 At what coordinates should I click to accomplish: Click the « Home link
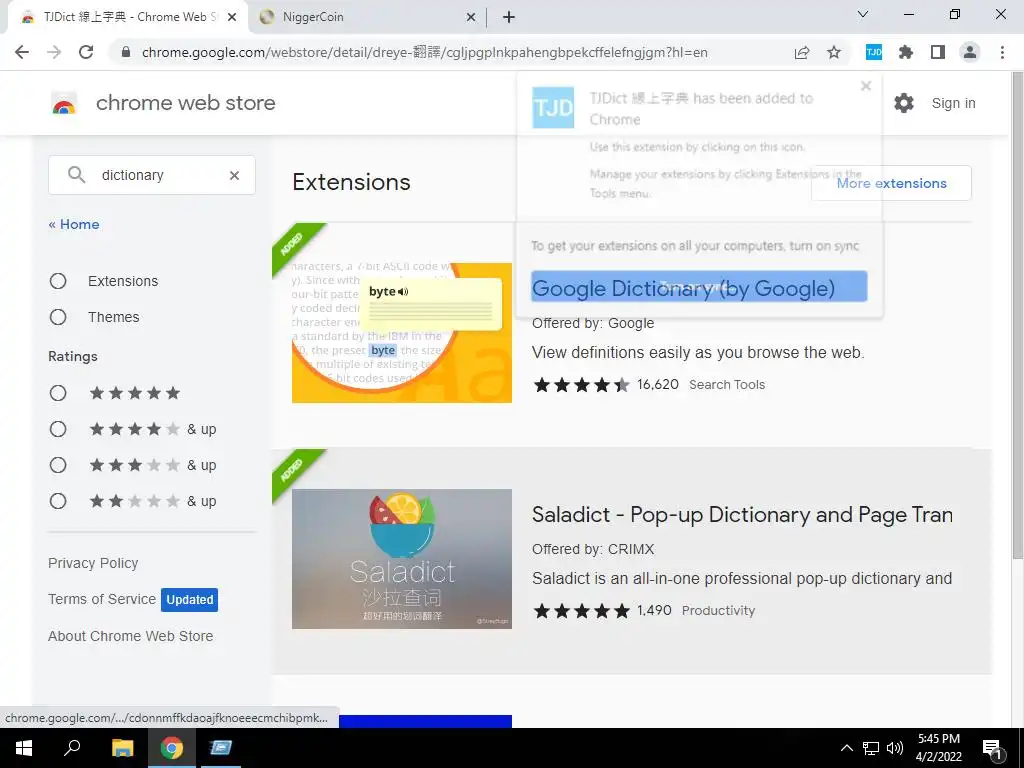[74, 224]
